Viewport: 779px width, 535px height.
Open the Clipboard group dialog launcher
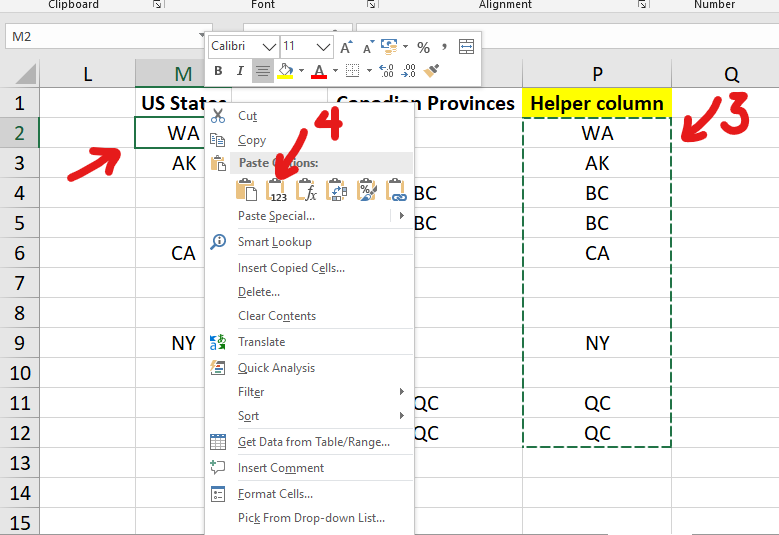(157, 4)
